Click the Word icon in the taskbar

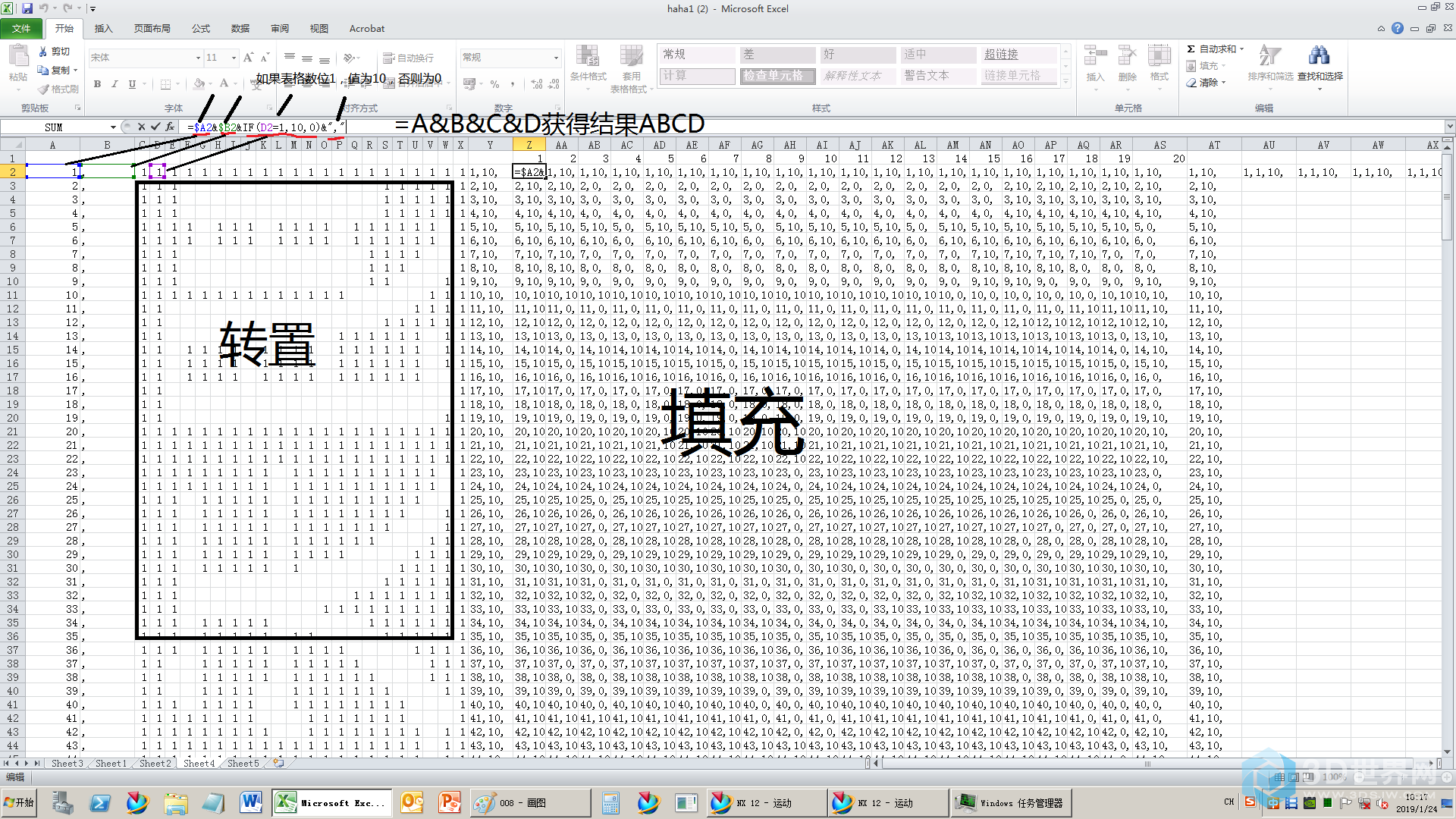[x=251, y=803]
